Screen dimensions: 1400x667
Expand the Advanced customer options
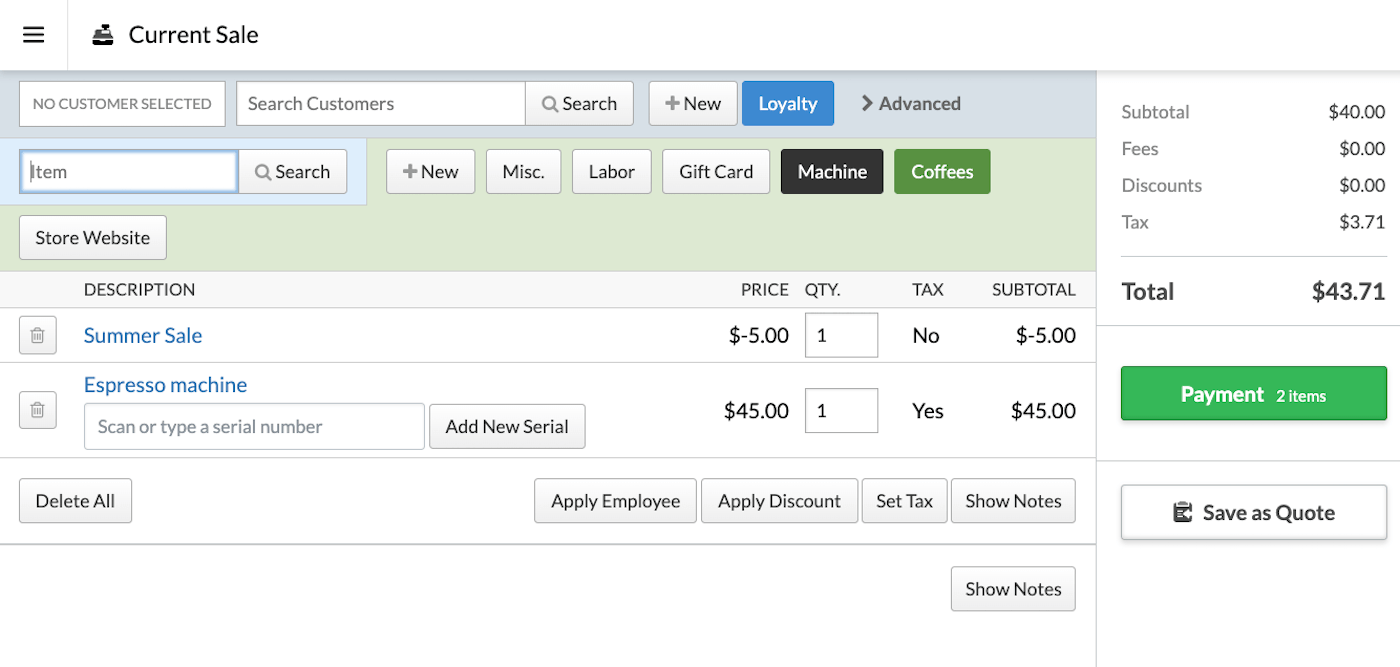(x=911, y=103)
